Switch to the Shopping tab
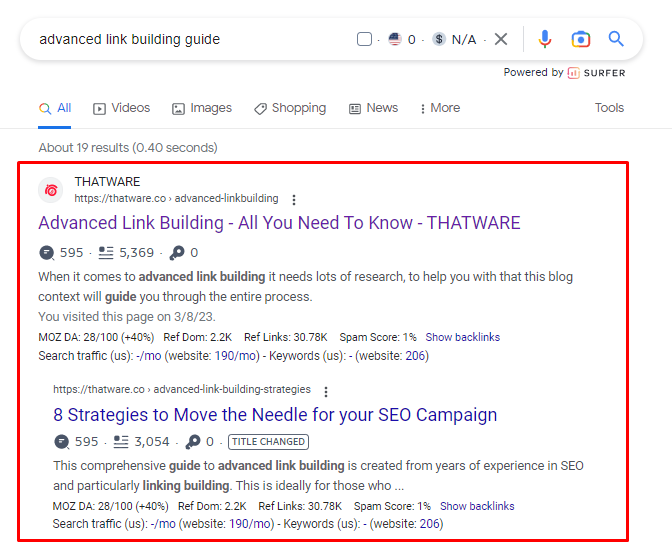Image resolution: width=672 pixels, height=546 pixels. (x=290, y=108)
